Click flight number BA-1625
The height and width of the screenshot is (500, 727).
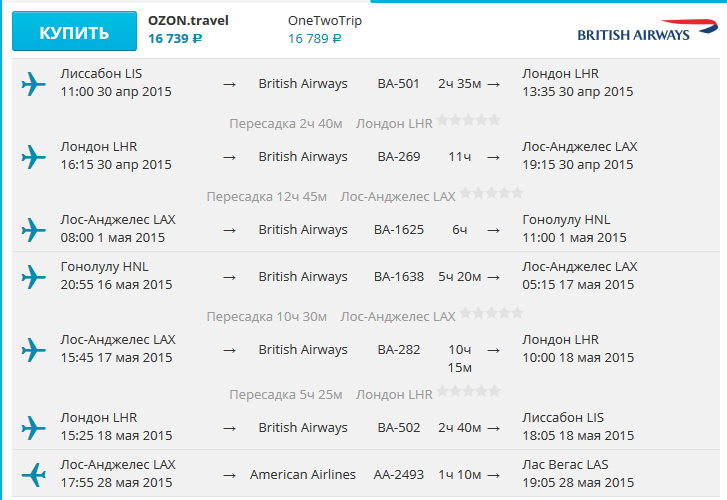(399, 230)
